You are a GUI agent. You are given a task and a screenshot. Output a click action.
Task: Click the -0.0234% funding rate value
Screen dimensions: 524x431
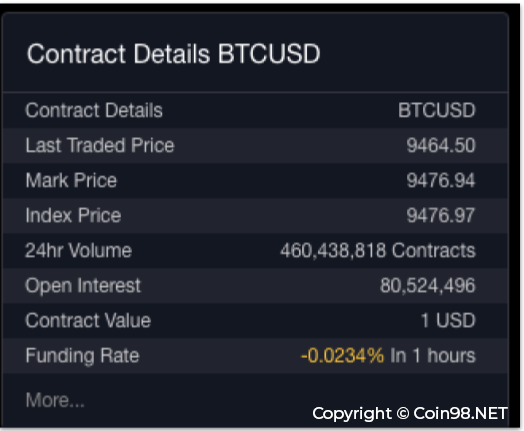[x=343, y=355]
